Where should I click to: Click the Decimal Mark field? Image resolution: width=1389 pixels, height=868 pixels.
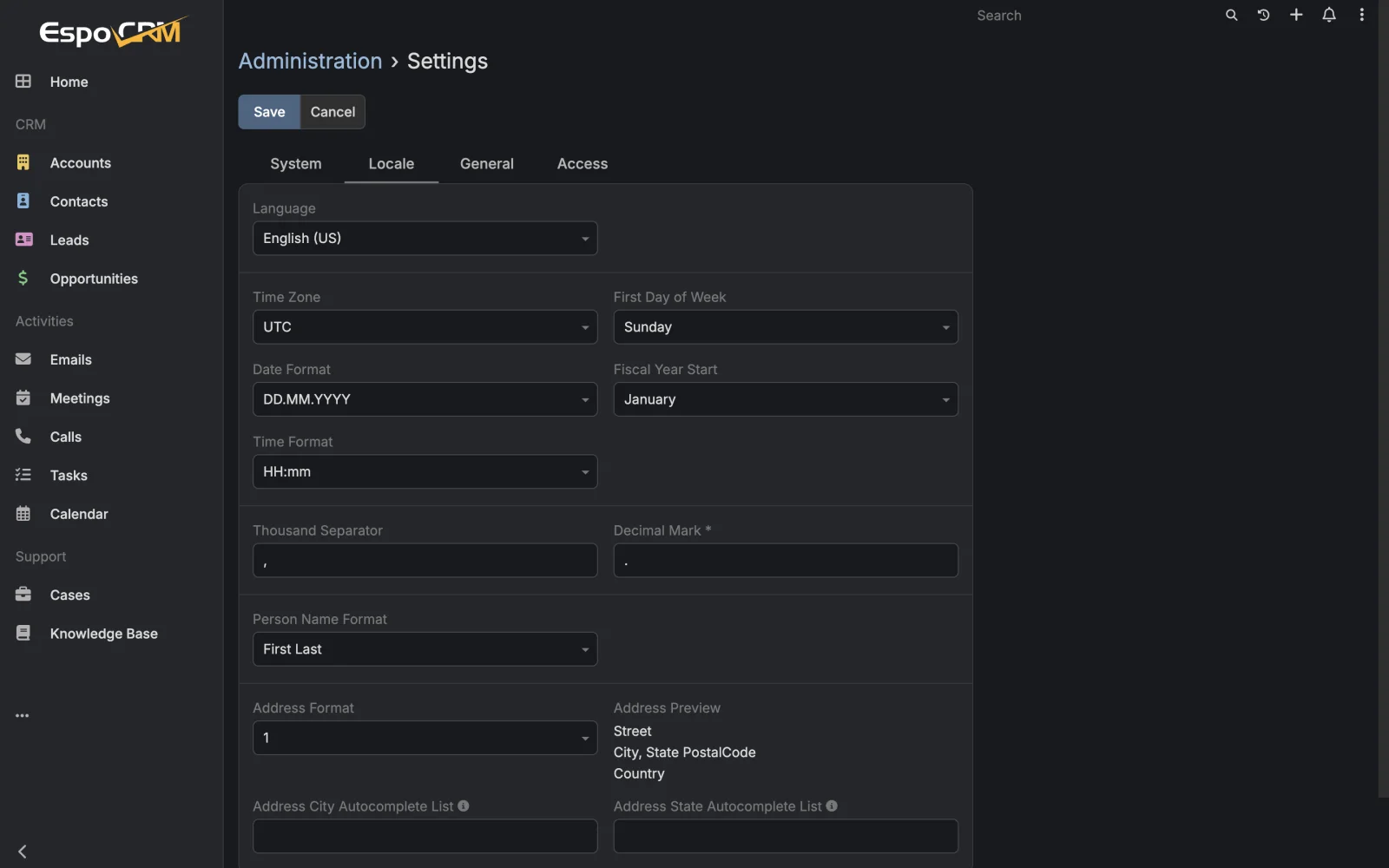[786, 560]
